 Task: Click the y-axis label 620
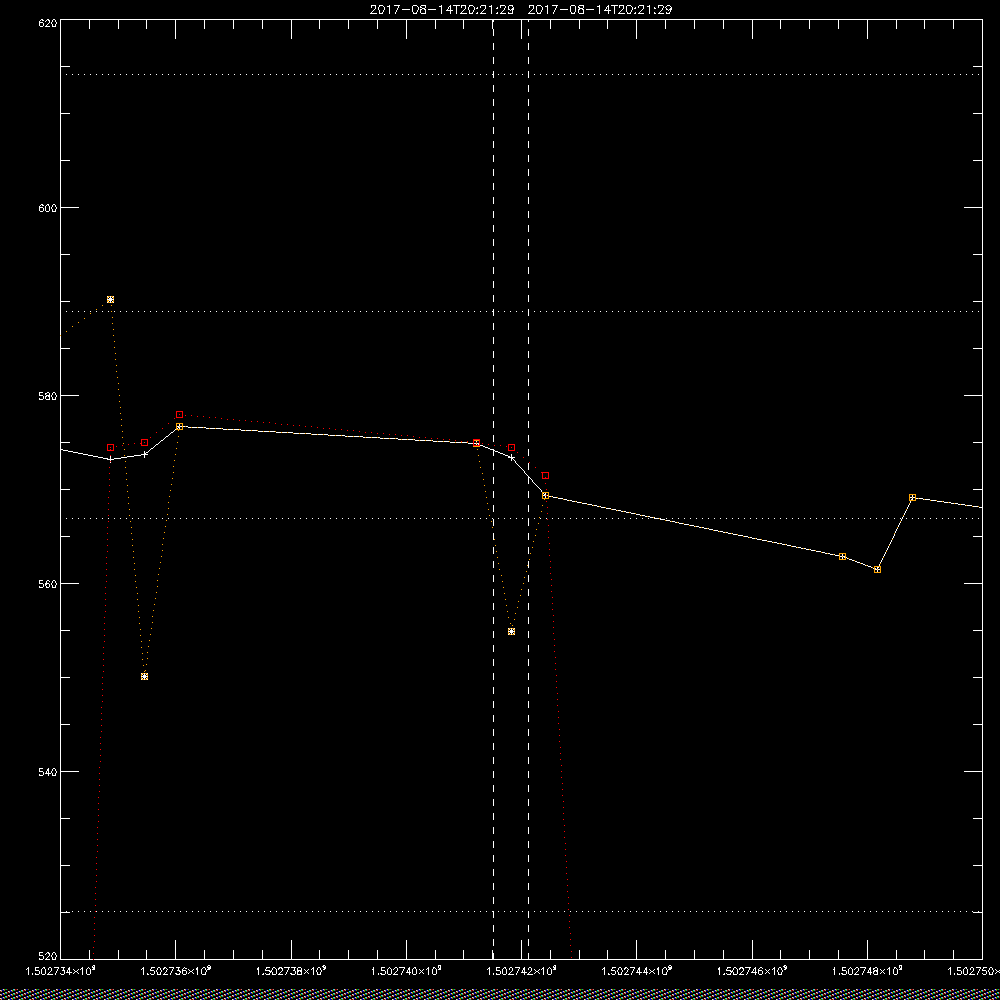(48, 23)
